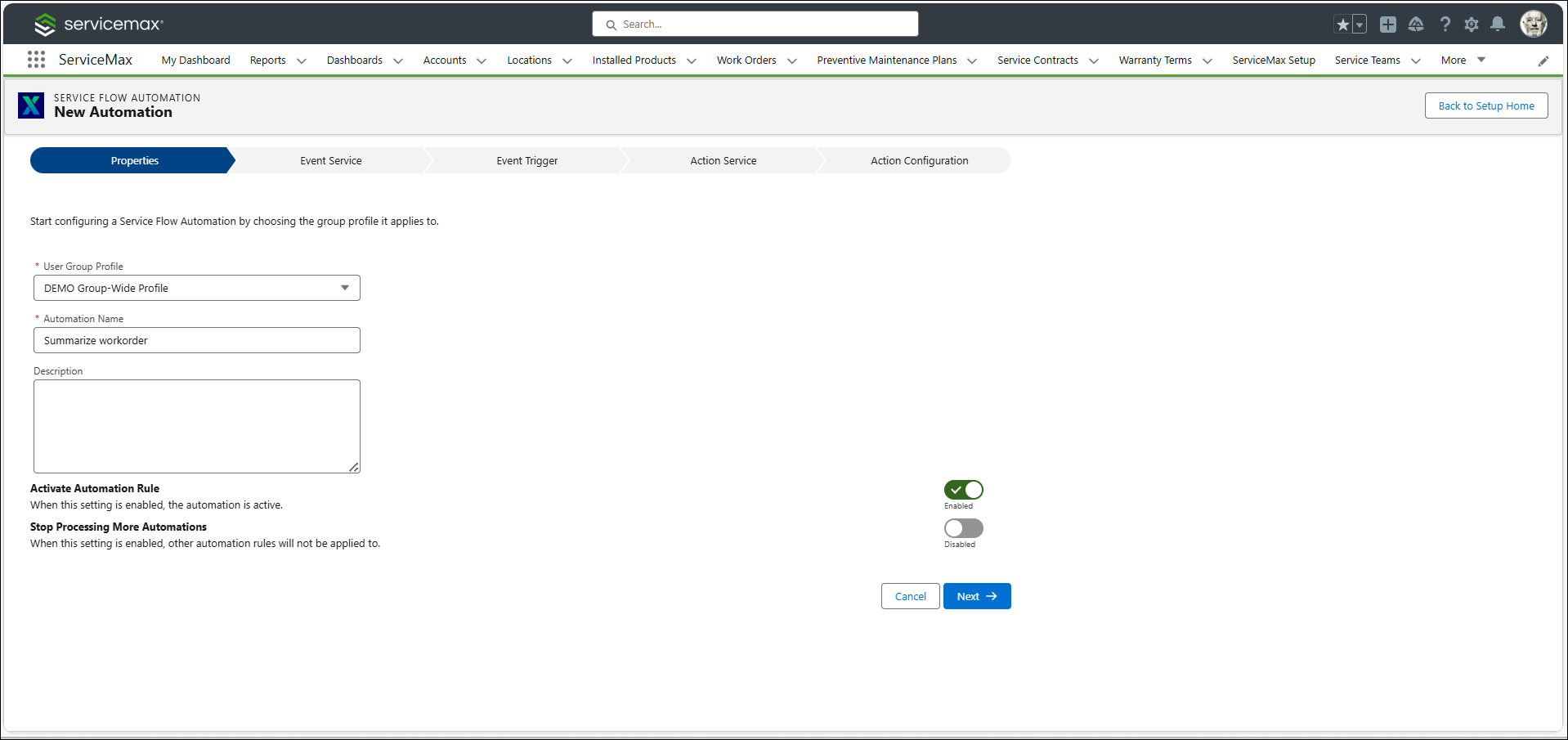This screenshot has width=1568, height=740.
Task: Select the Action Service step
Action: point(724,160)
